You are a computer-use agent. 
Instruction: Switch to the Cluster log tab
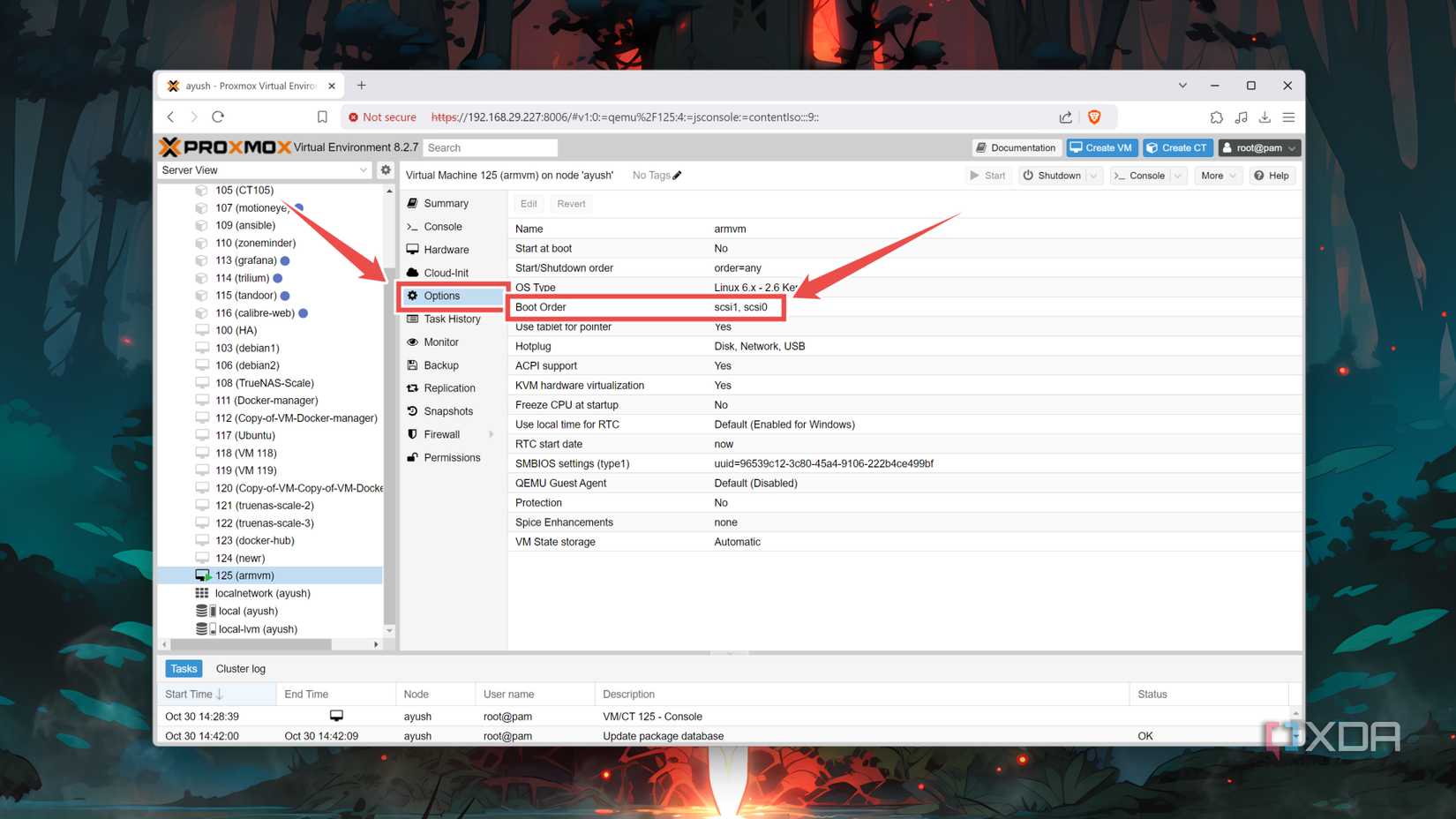click(241, 669)
